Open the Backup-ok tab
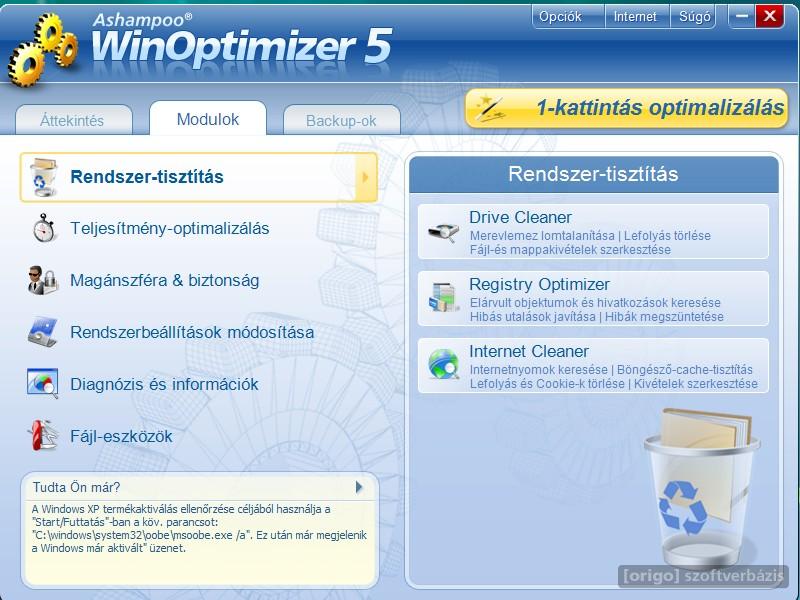 pyautogui.click(x=341, y=120)
